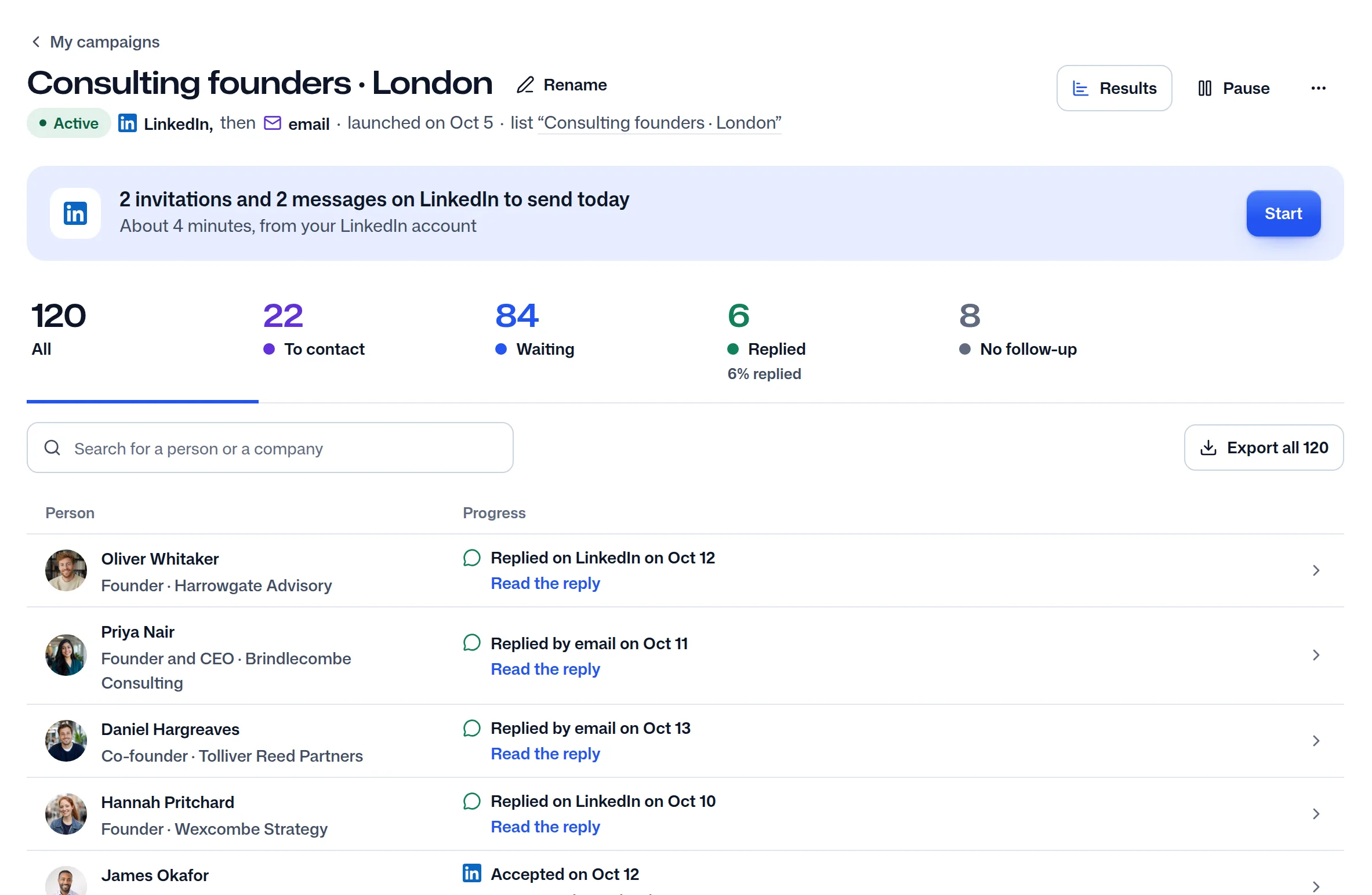Image resolution: width=1372 pixels, height=895 pixels.
Task: Click the "Consulting founders · London" page title
Action: click(x=260, y=83)
